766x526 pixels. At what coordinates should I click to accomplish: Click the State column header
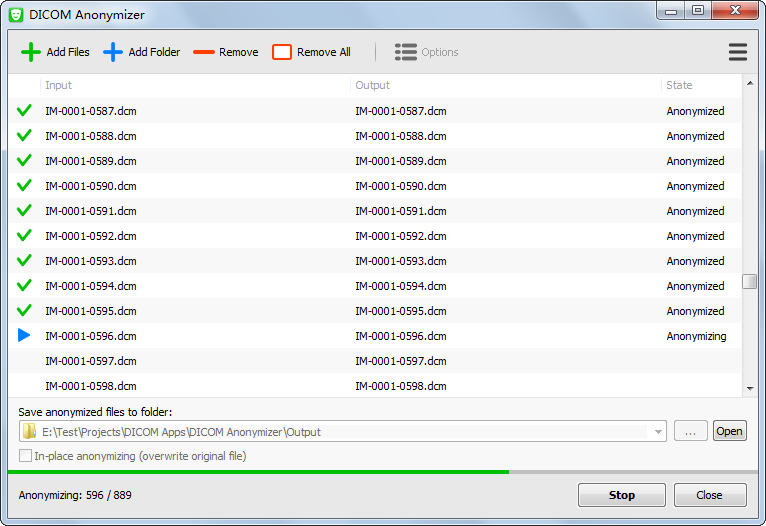tap(700, 86)
